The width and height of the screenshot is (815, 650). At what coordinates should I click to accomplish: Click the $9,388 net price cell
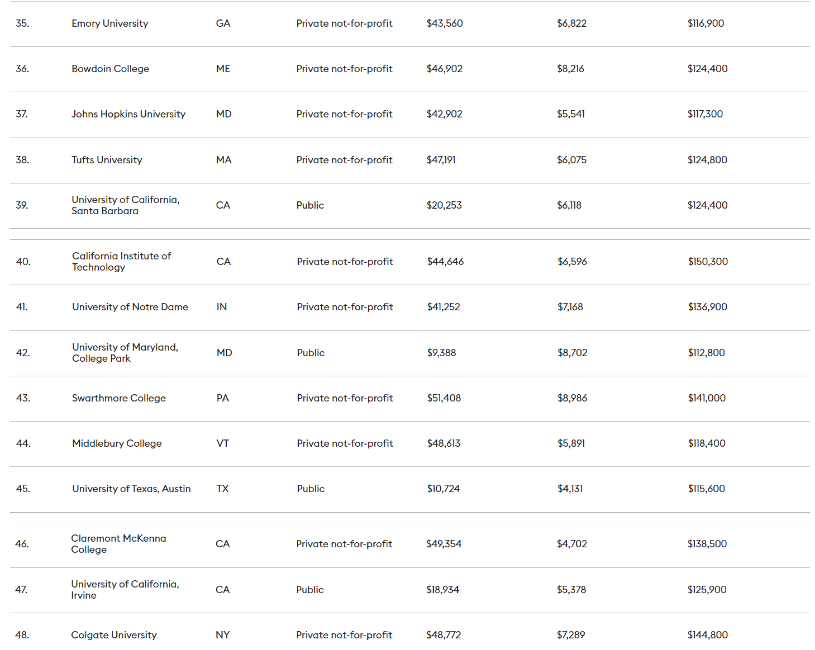441,353
